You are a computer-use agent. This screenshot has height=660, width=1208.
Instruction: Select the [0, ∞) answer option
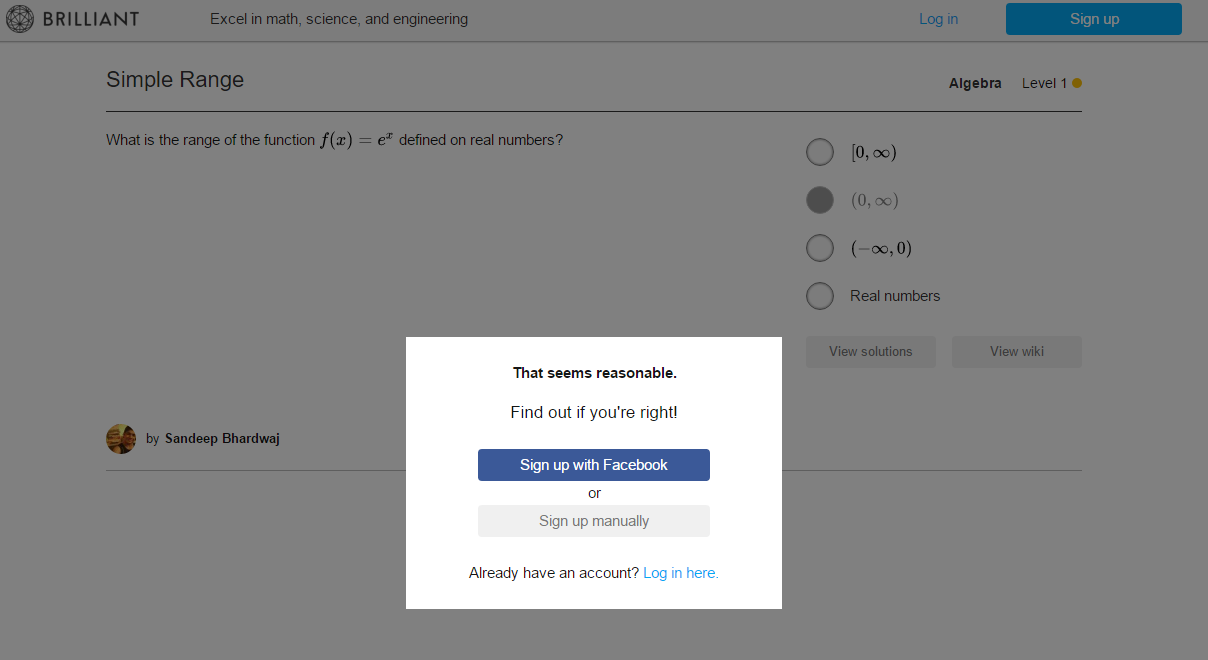pyautogui.click(x=820, y=152)
